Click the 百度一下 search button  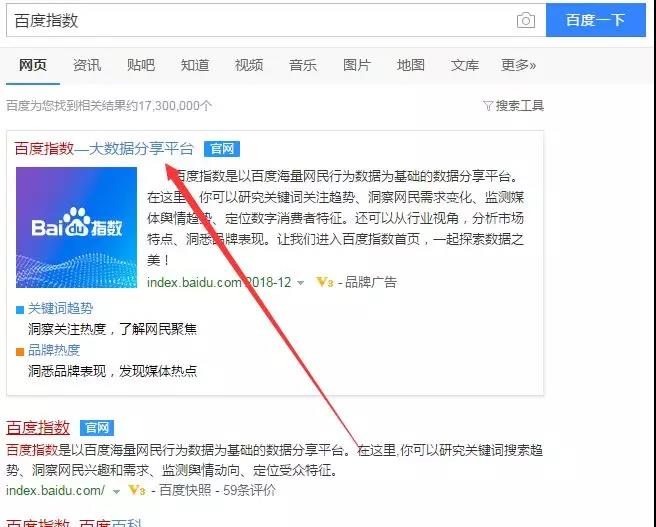coord(595,20)
